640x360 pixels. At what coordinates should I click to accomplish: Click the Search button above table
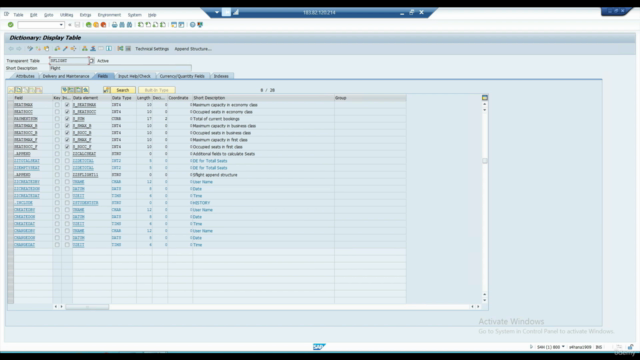pyautogui.click(x=122, y=90)
